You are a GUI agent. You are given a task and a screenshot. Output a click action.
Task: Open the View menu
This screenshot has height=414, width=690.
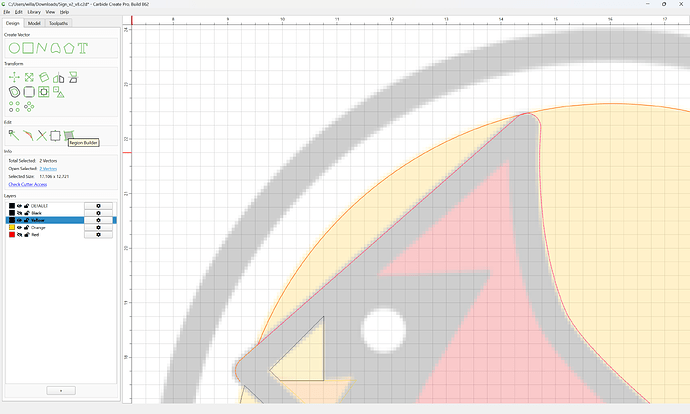[x=51, y=12]
